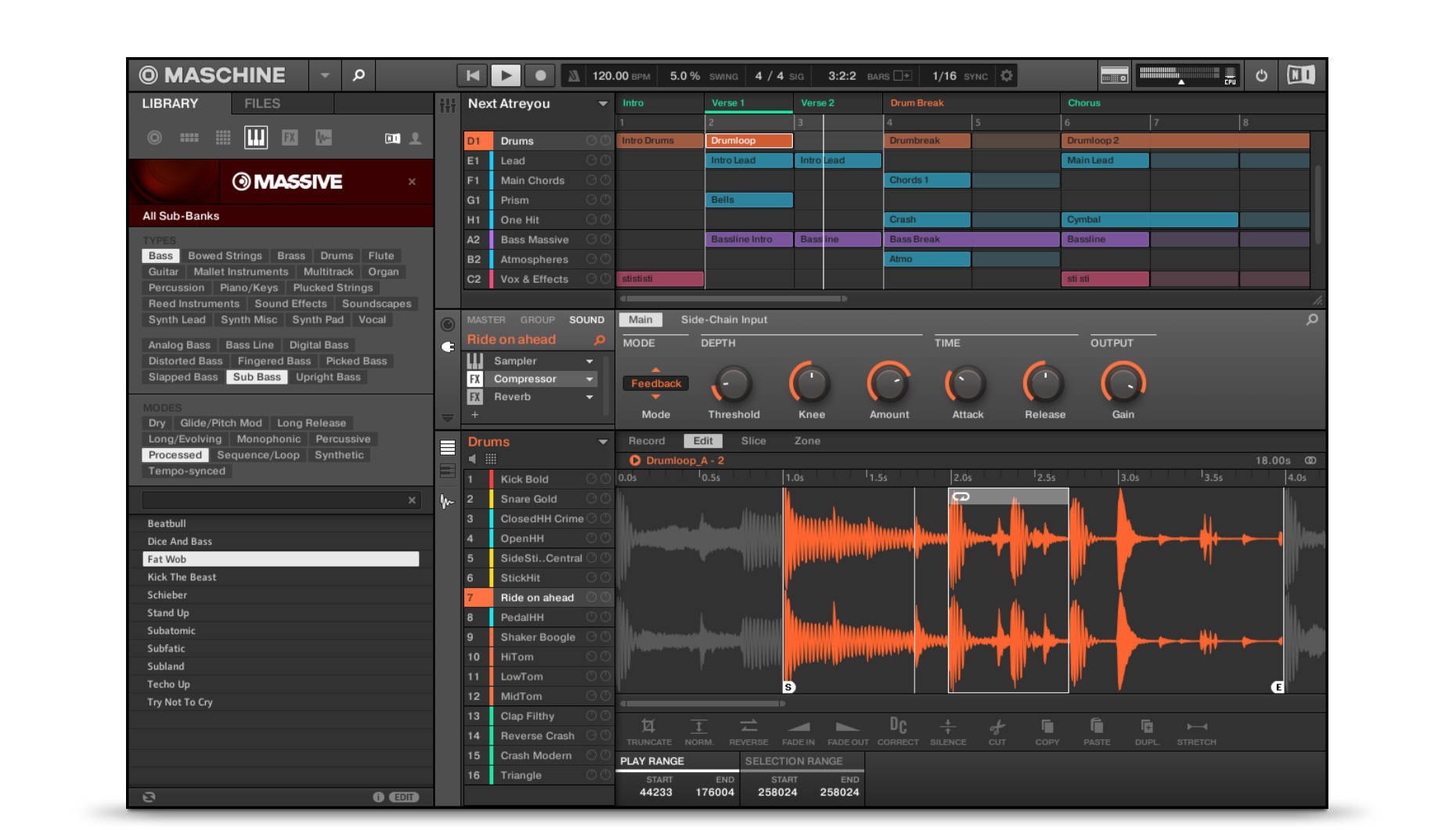Select the Instruments browser filter icon
Screen dimensions: 1456x830
(256, 138)
